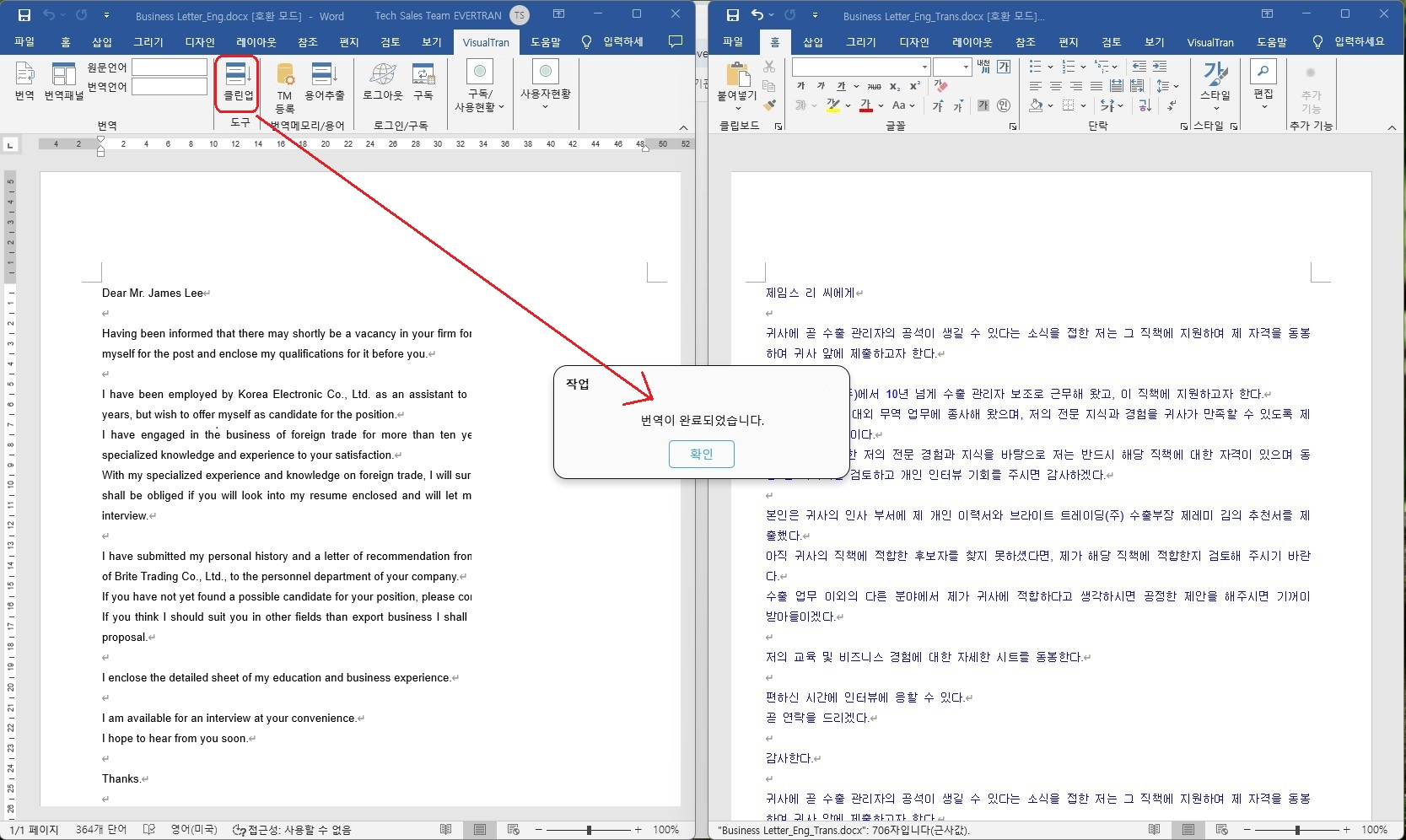Open comments button in left window

[x=675, y=41]
